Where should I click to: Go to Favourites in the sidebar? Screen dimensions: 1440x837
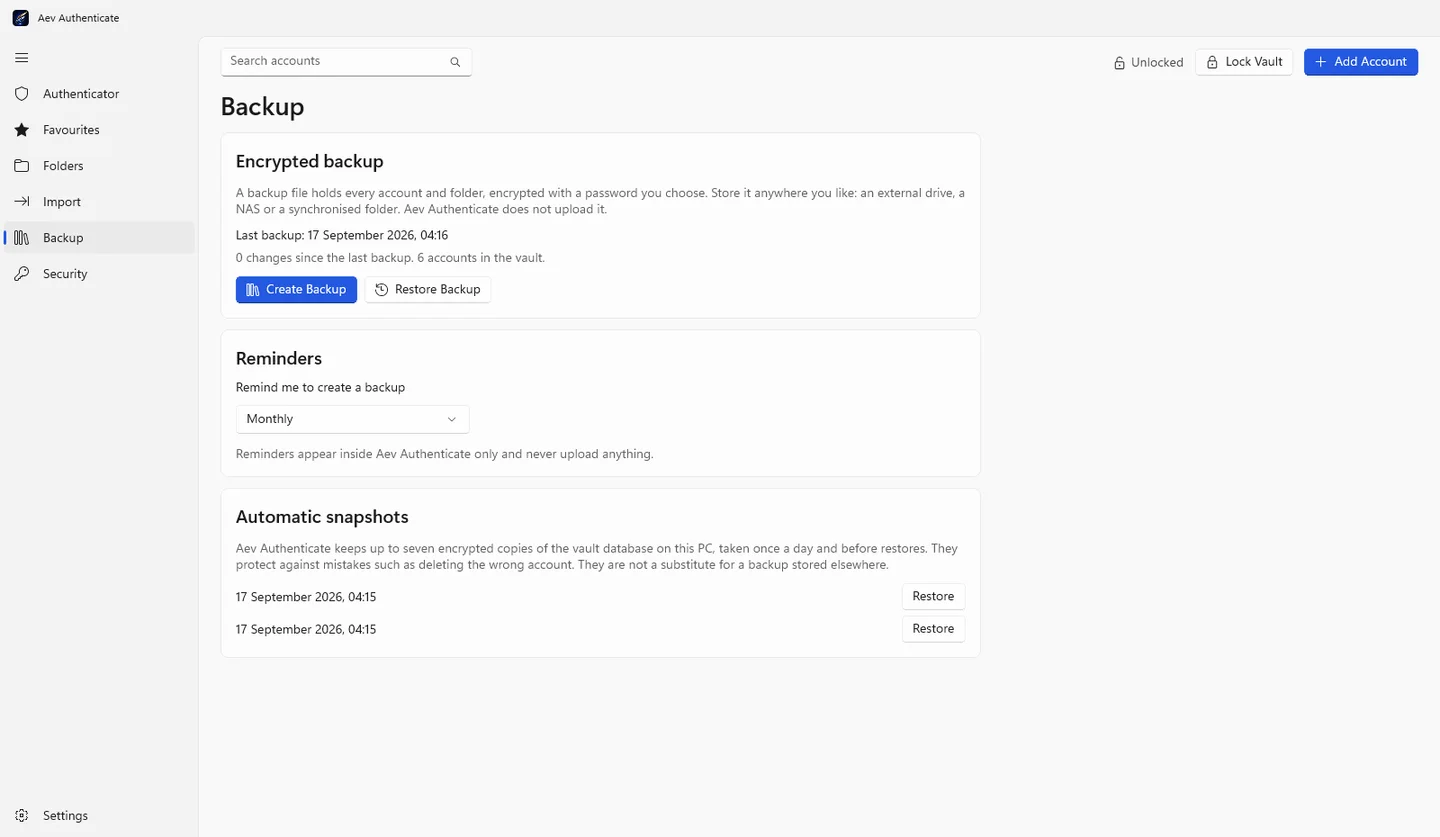coord(99,130)
